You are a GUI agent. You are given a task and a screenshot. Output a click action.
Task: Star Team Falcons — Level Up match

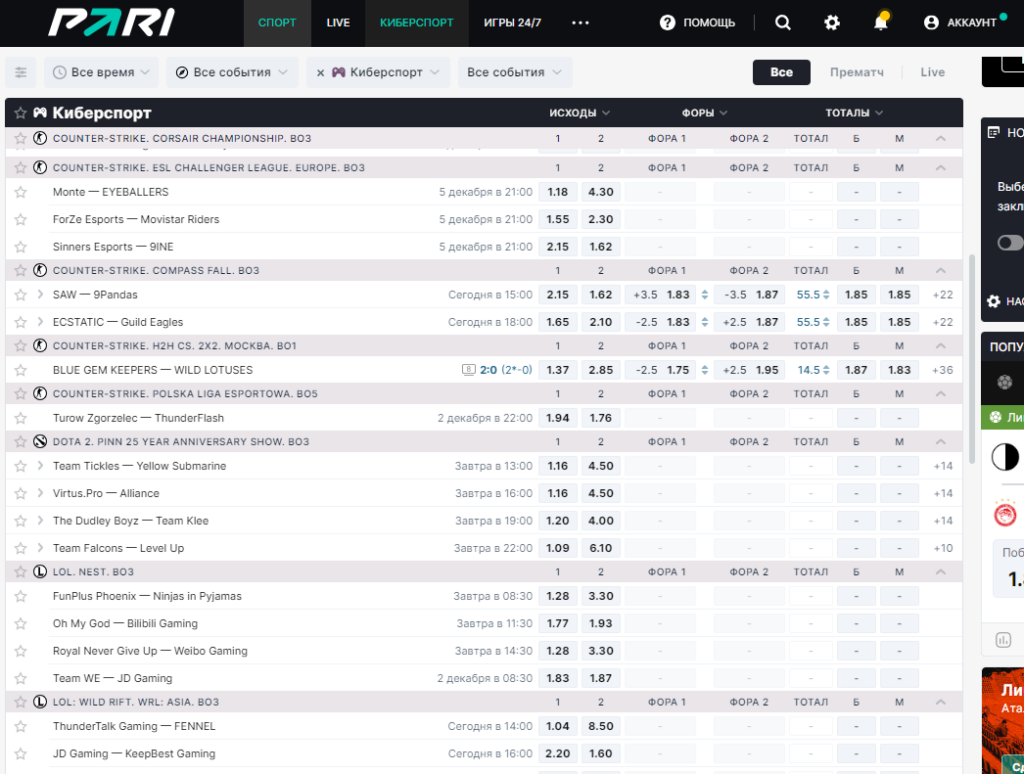(20, 548)
